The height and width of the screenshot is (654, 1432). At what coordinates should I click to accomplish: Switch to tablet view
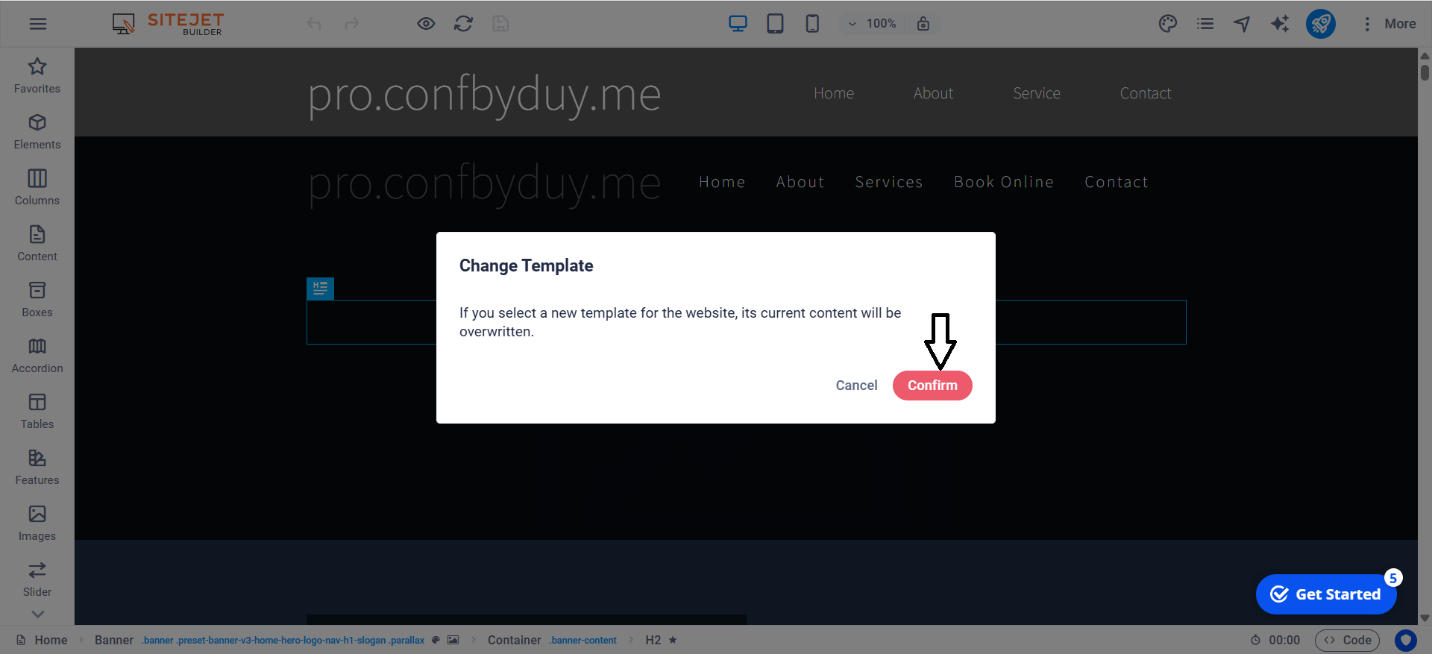coord(775,24)
